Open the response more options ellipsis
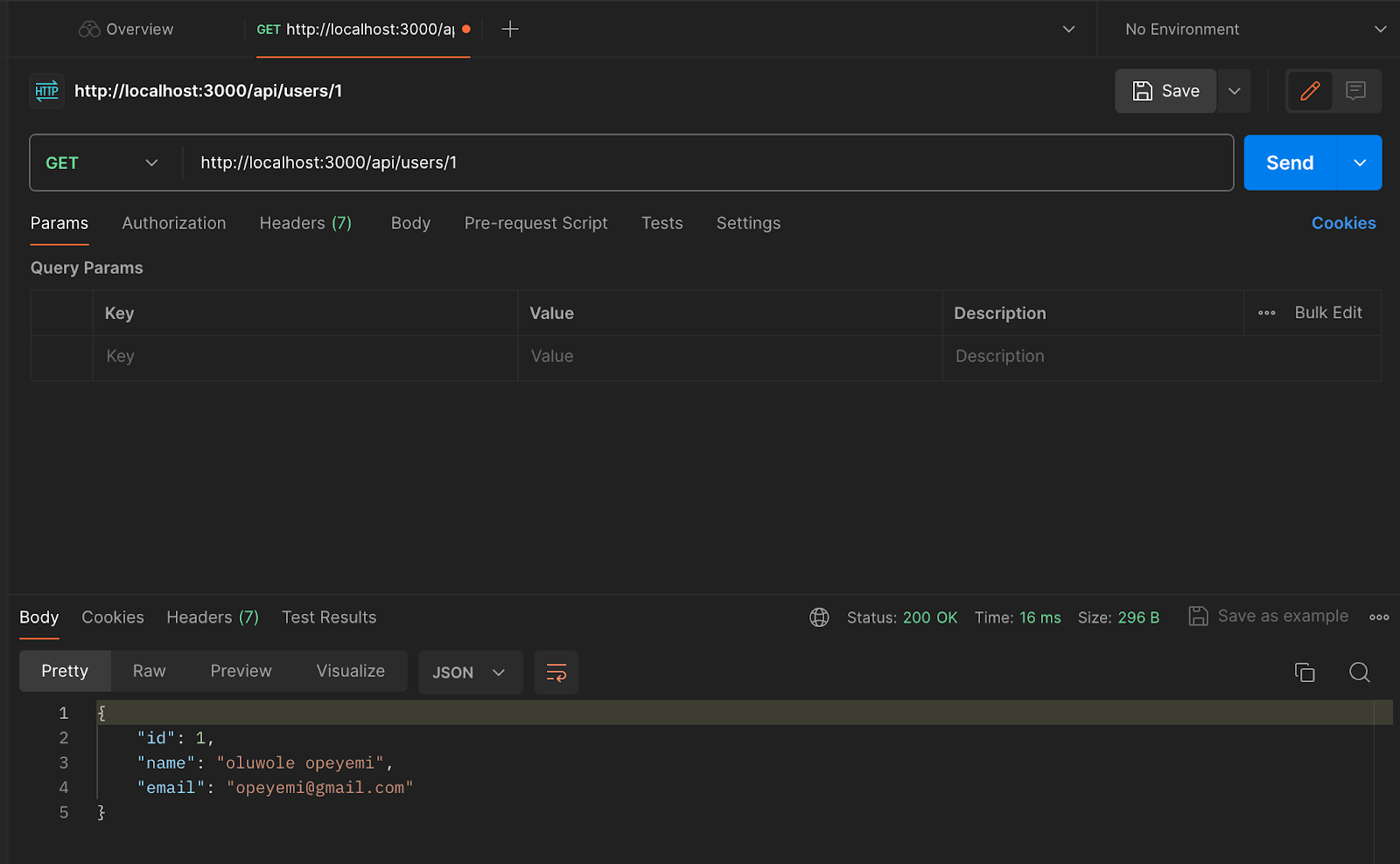This screenshot has width=1400, height=864. [x=1379, y=617]
